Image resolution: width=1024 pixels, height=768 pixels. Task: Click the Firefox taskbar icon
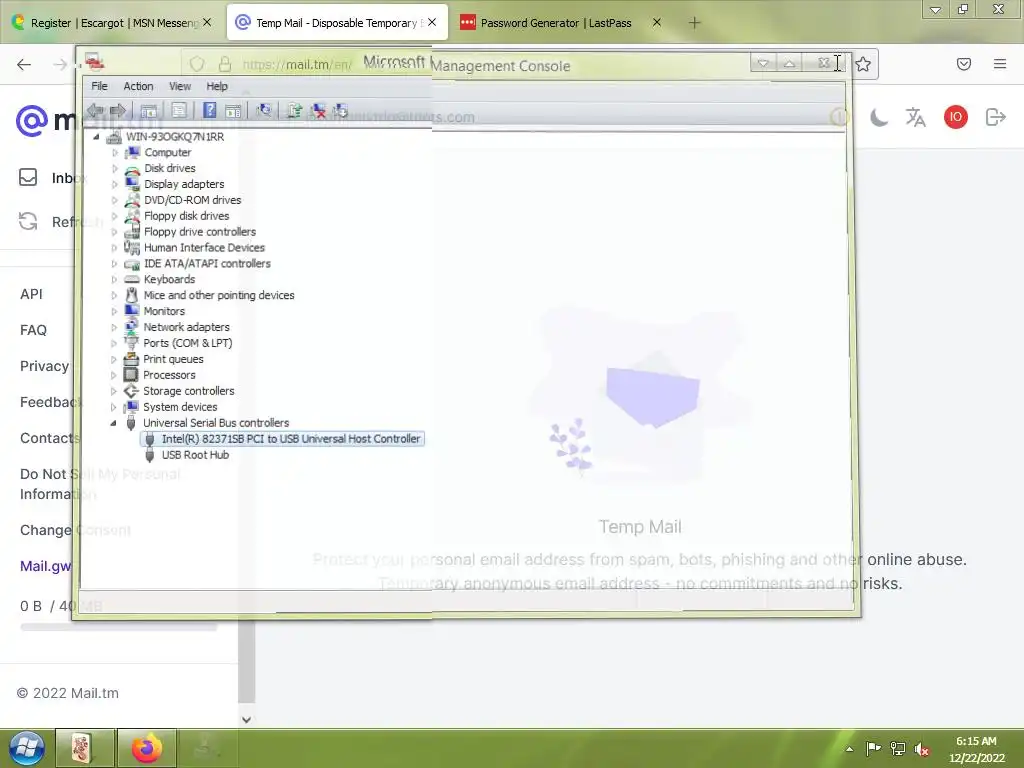coord(147,748)
